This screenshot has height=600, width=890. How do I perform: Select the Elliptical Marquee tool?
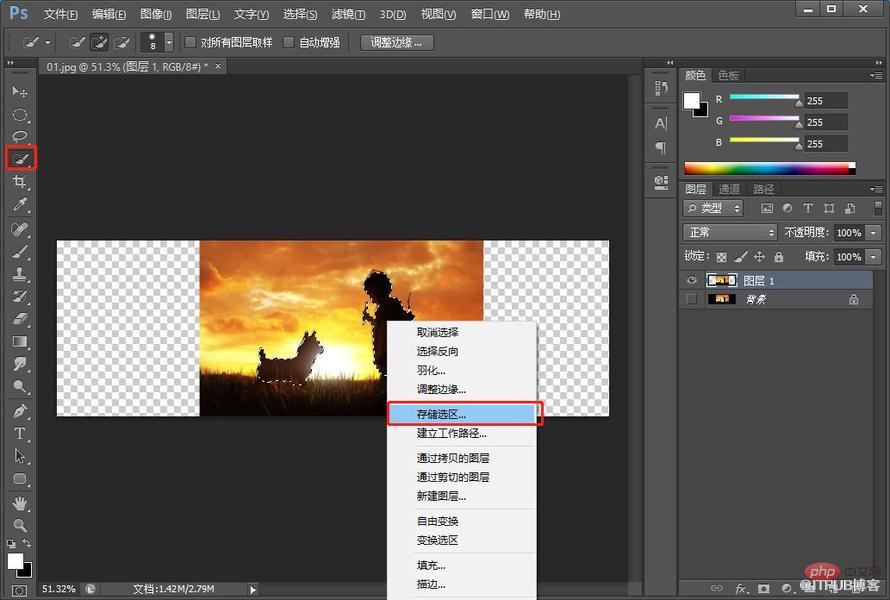point(20,115)
